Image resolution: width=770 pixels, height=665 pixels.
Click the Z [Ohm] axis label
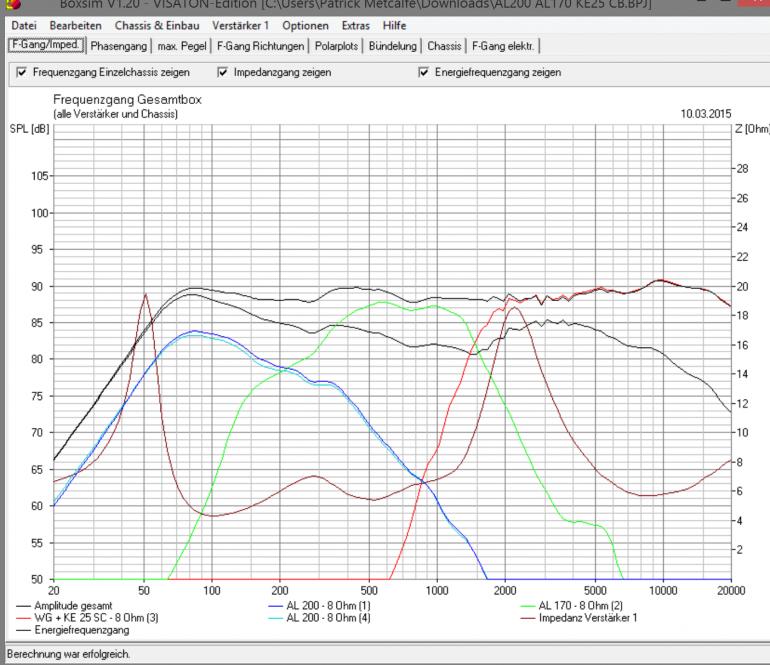click(752, 129)
